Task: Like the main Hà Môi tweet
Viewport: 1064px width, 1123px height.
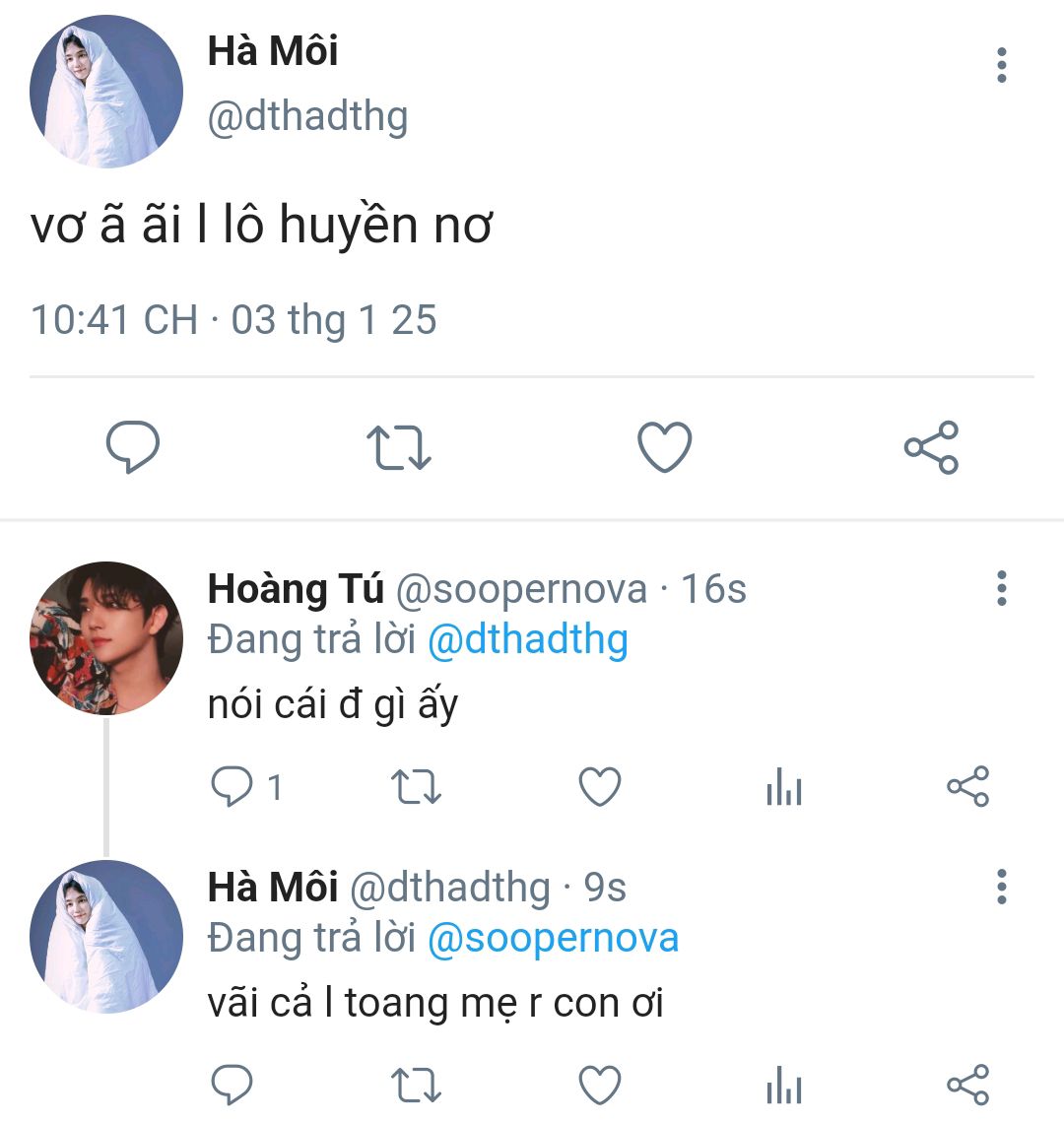Action: [665, 447]
